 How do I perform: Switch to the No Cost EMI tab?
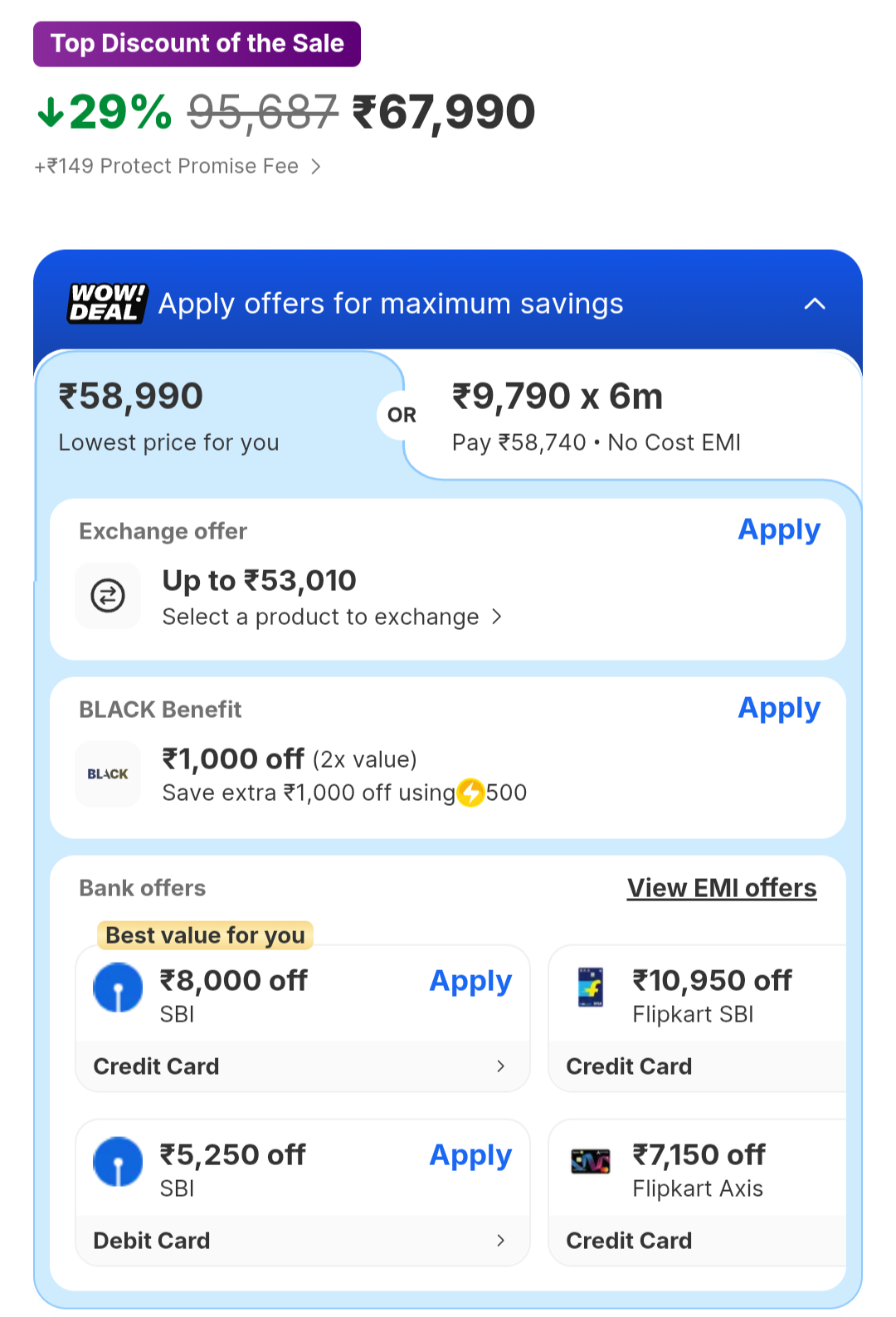pyautogui.click(x=631, y=417)
